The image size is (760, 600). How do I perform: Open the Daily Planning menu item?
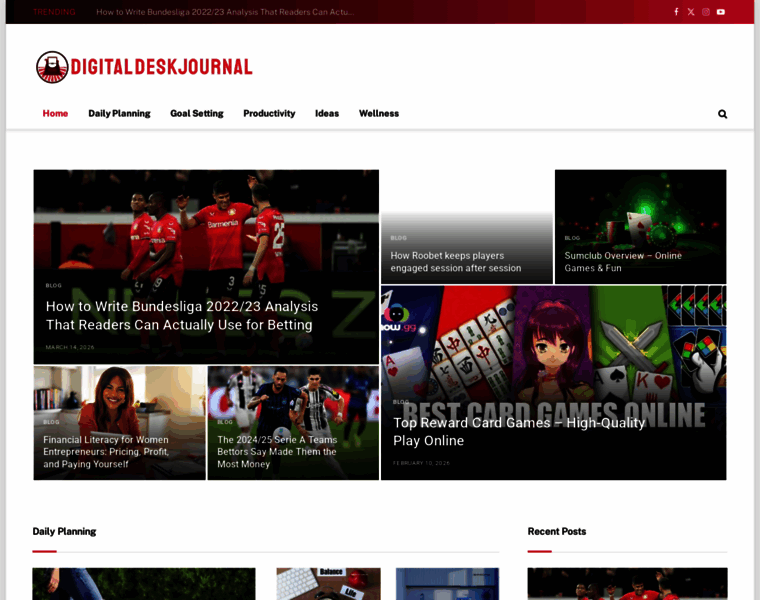pos(119,114)
